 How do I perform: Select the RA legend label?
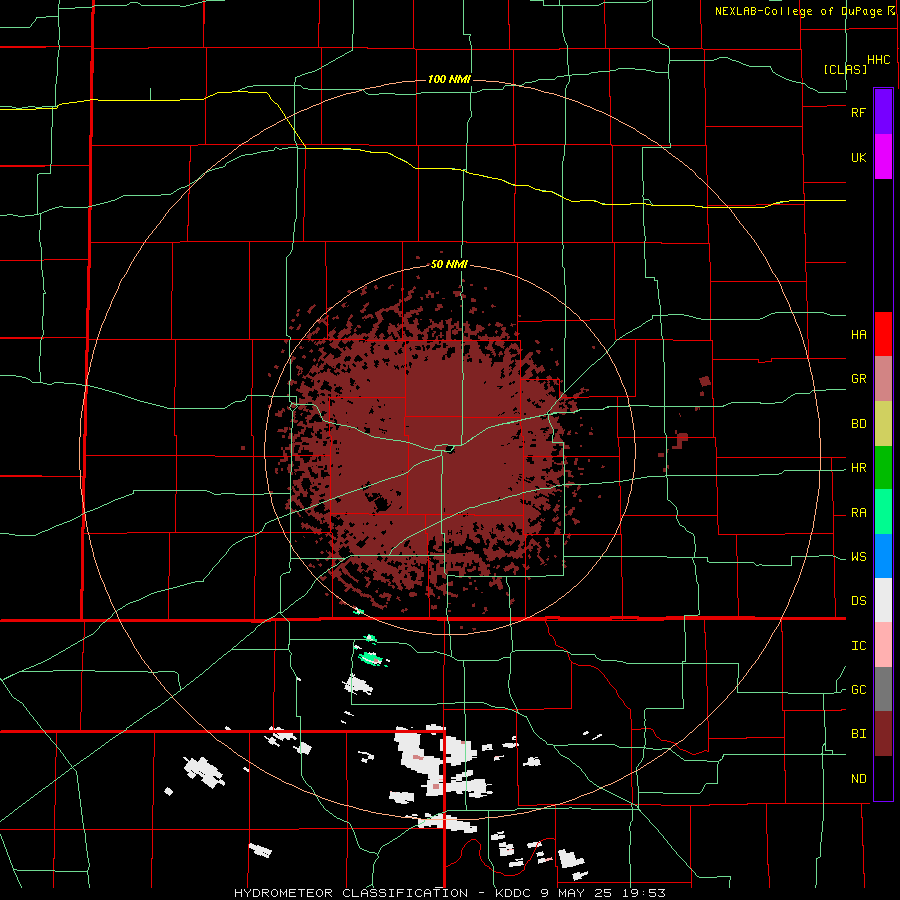(858, 513)
